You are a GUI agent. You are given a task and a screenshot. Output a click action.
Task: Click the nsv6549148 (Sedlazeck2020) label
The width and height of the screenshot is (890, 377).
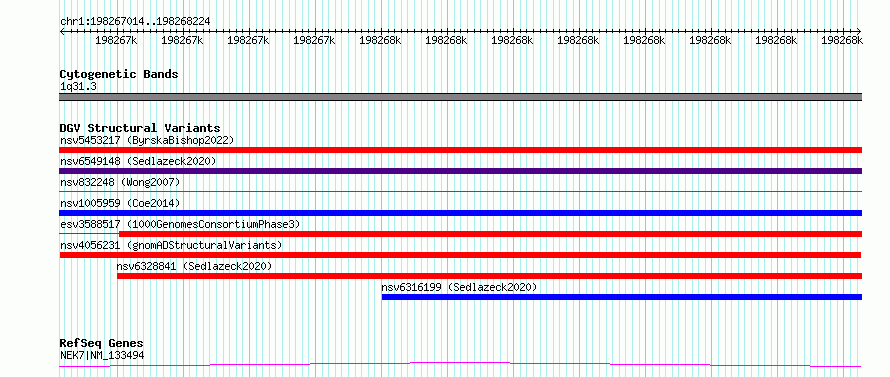pos(138,161)
